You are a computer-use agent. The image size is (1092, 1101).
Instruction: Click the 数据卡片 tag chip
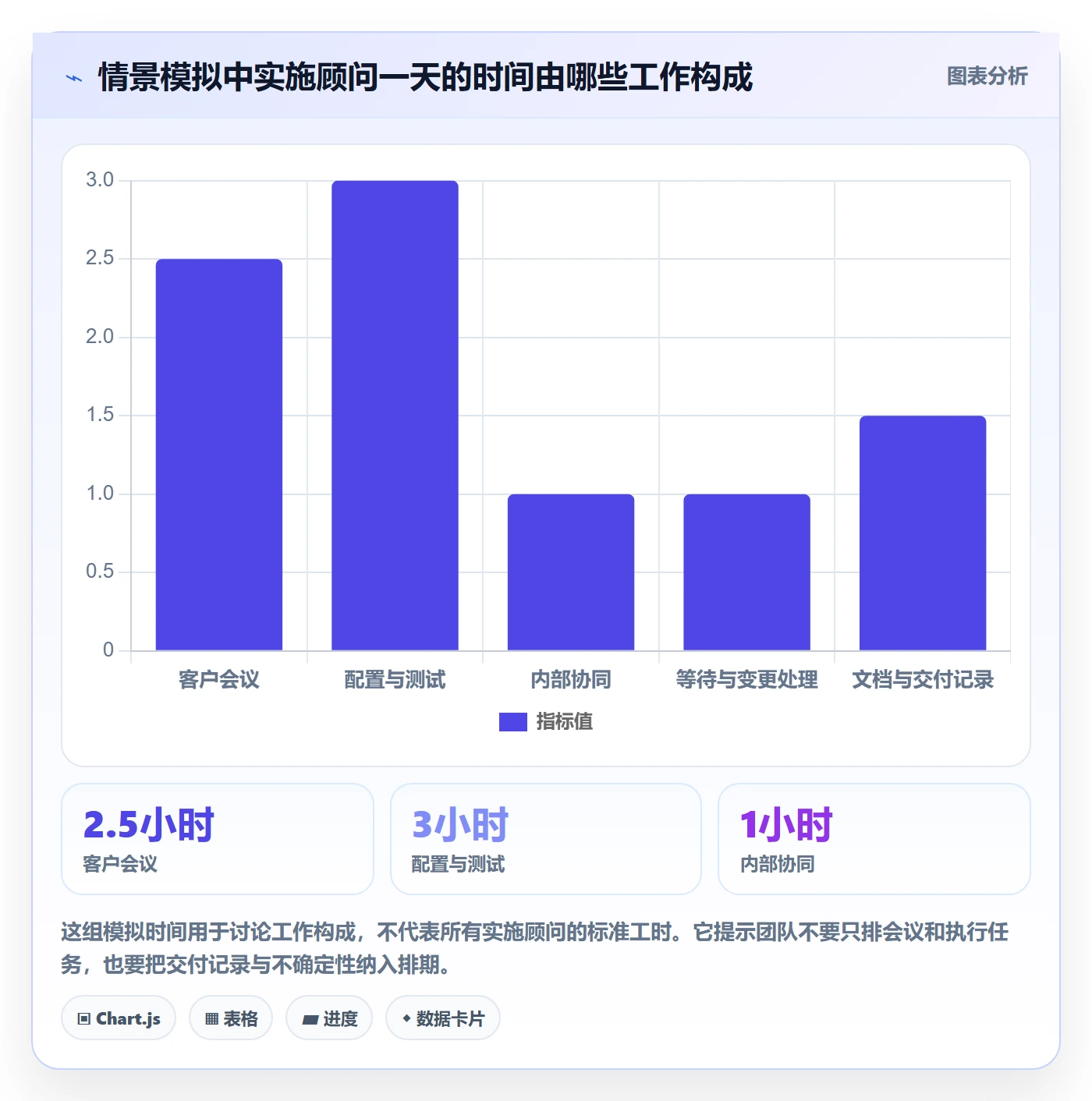pos(443,1018)
